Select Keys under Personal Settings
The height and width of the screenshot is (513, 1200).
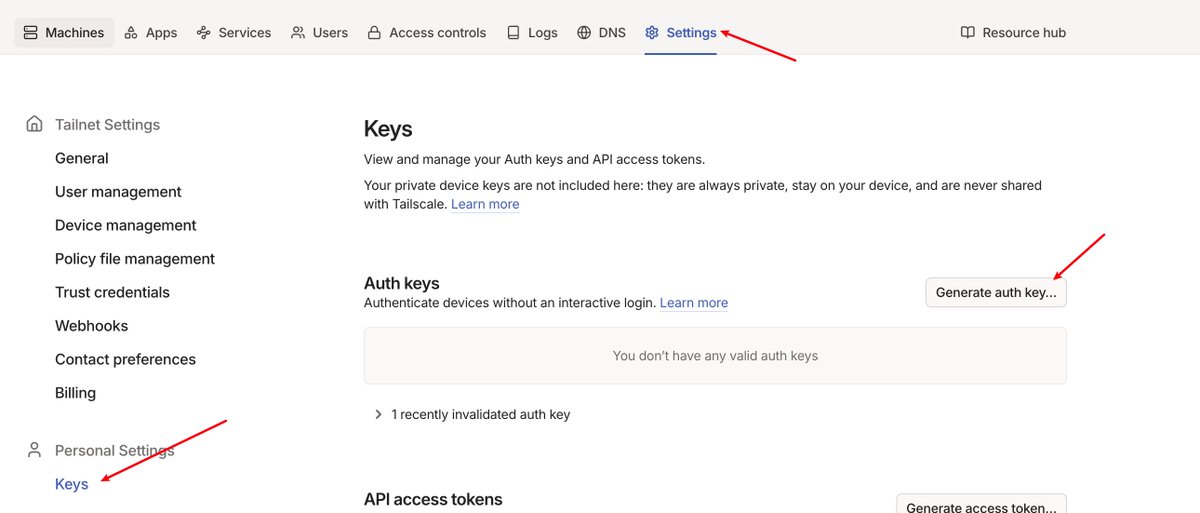click(72, 484)
